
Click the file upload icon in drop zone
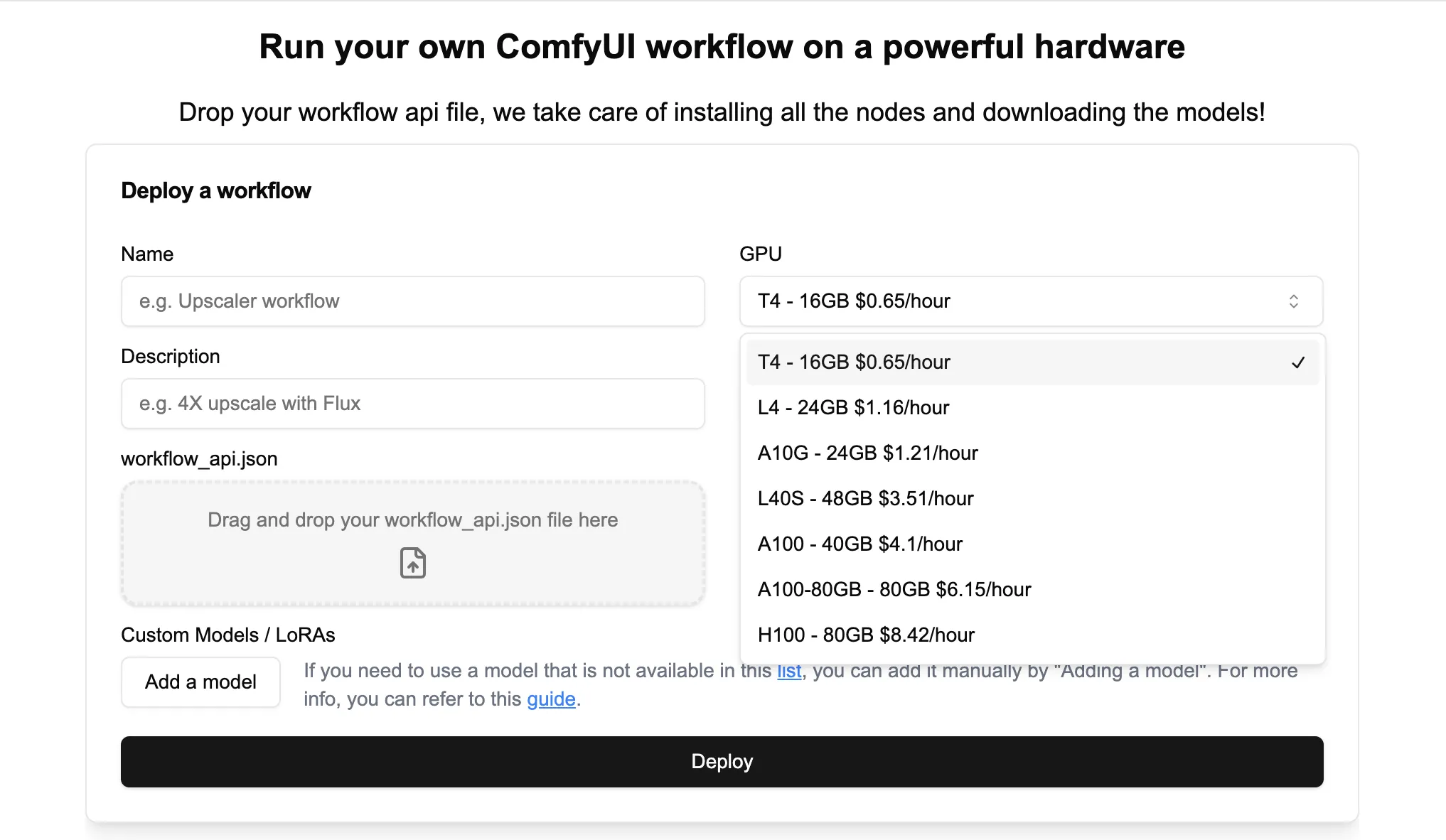412,563
